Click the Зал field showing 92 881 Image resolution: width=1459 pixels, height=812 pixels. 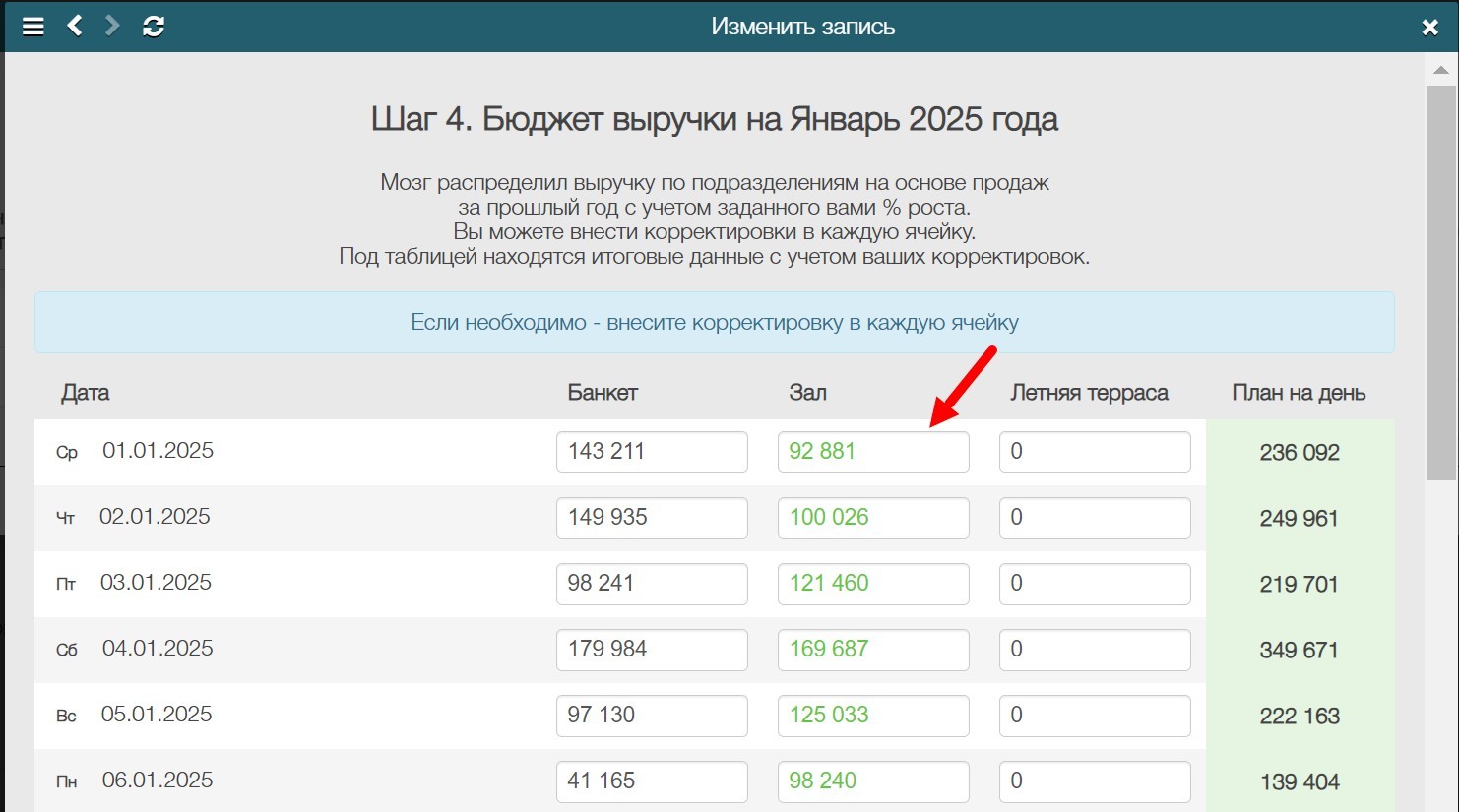[872, 452]
